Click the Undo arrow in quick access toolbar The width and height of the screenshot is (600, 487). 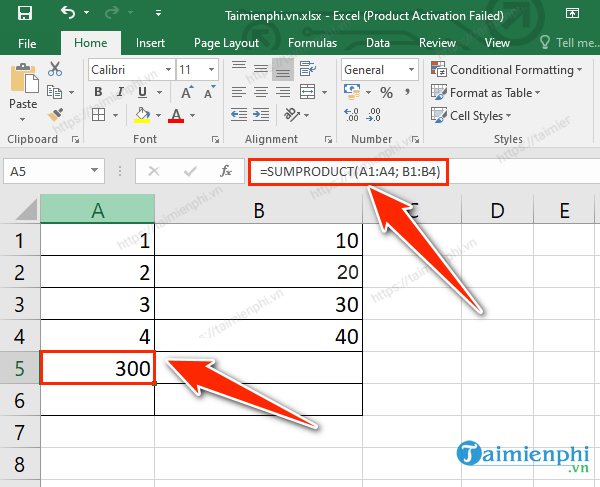[68, 14]
